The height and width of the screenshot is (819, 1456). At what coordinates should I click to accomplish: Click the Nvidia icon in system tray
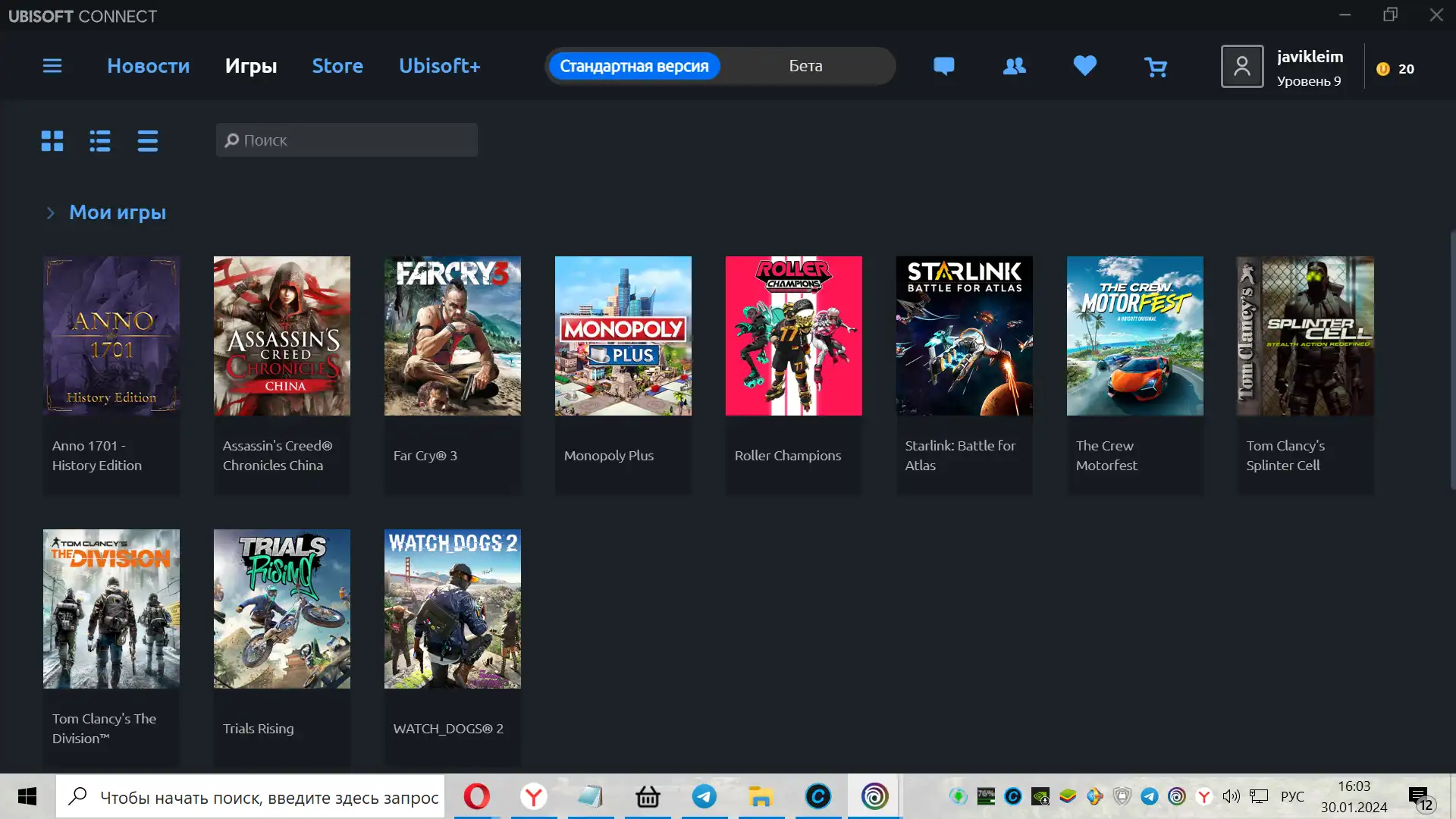1040,796
